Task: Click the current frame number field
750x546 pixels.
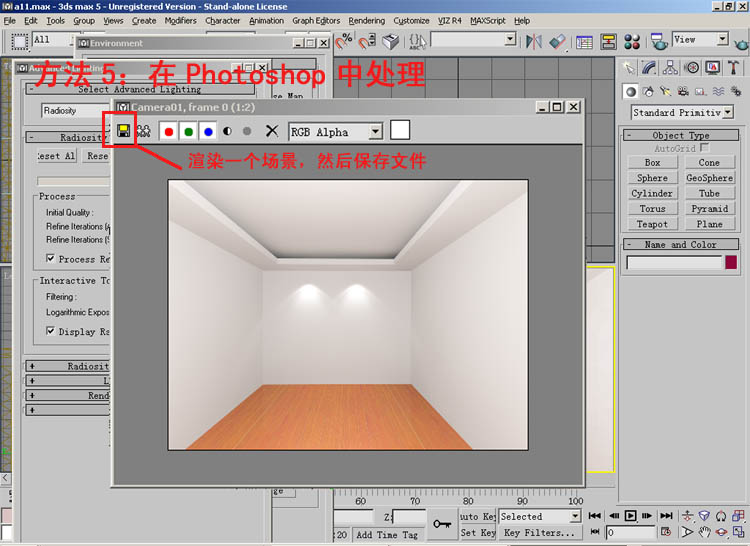Action: coord(630,532)
